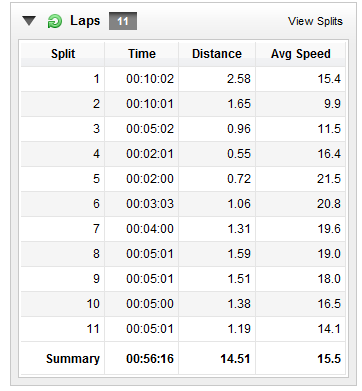Viewport: 362px width, 391px height.
Task: Sort by the Avg Speed column header
Action: pos(300,54)
